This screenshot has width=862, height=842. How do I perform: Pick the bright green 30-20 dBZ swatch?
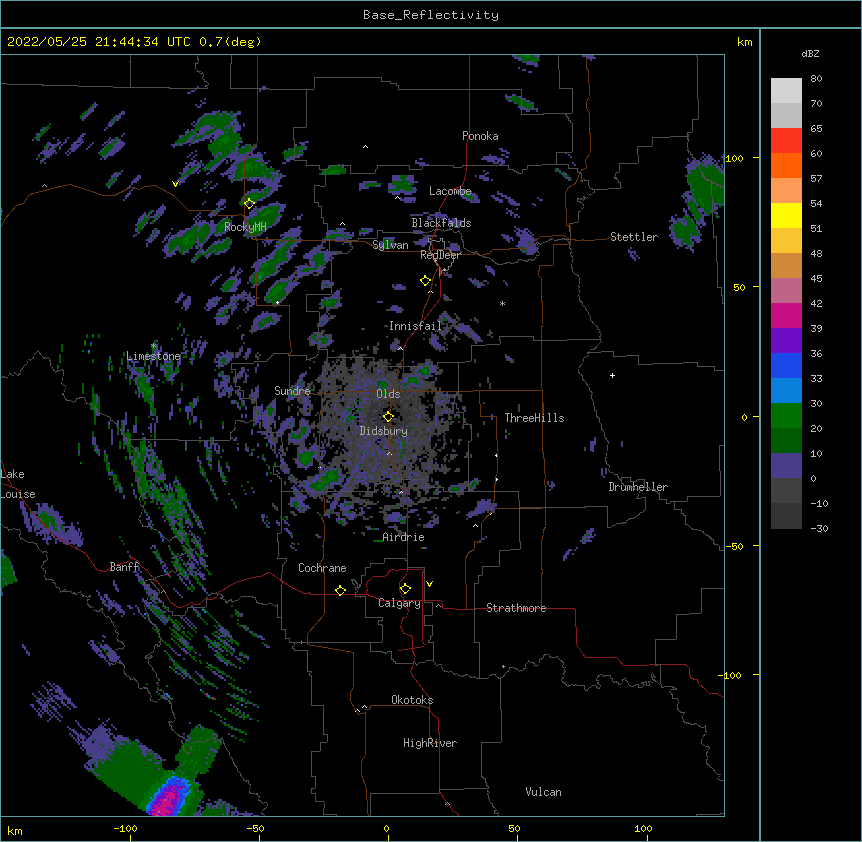coord(786,416)
